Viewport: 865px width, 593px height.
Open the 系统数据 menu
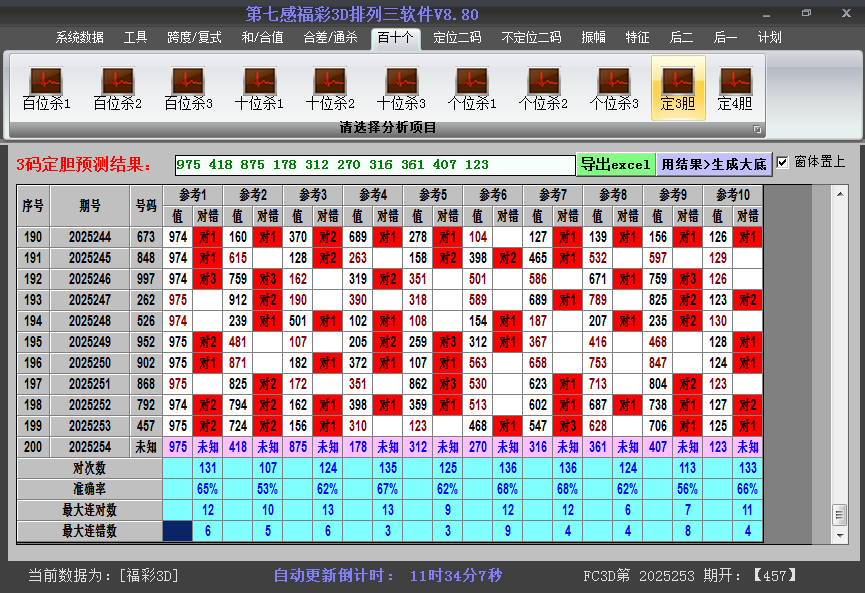tap(80, 38)
